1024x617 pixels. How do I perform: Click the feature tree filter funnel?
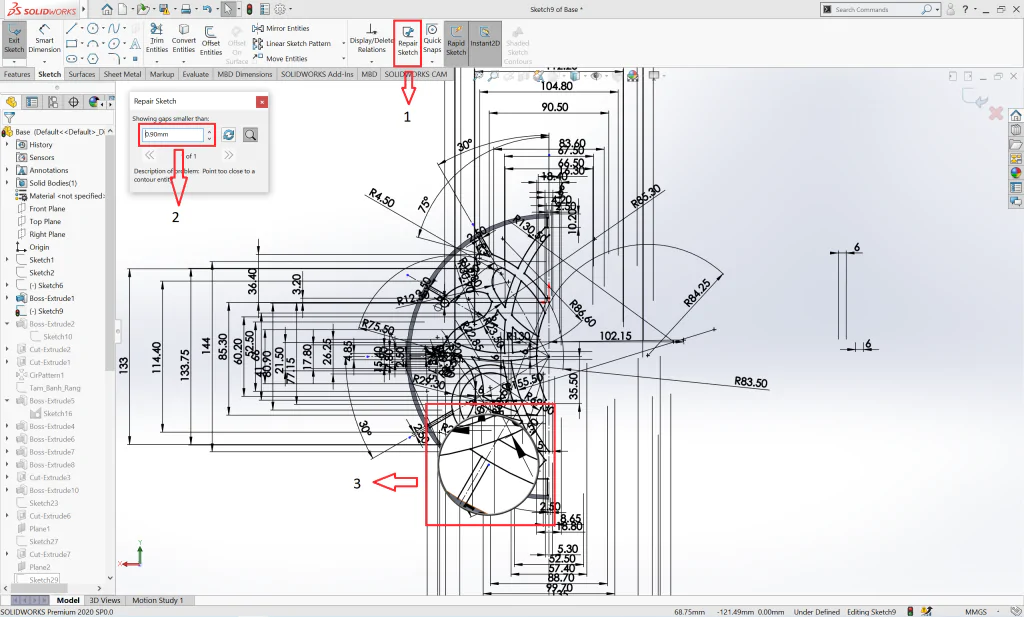tap(9, 118)
